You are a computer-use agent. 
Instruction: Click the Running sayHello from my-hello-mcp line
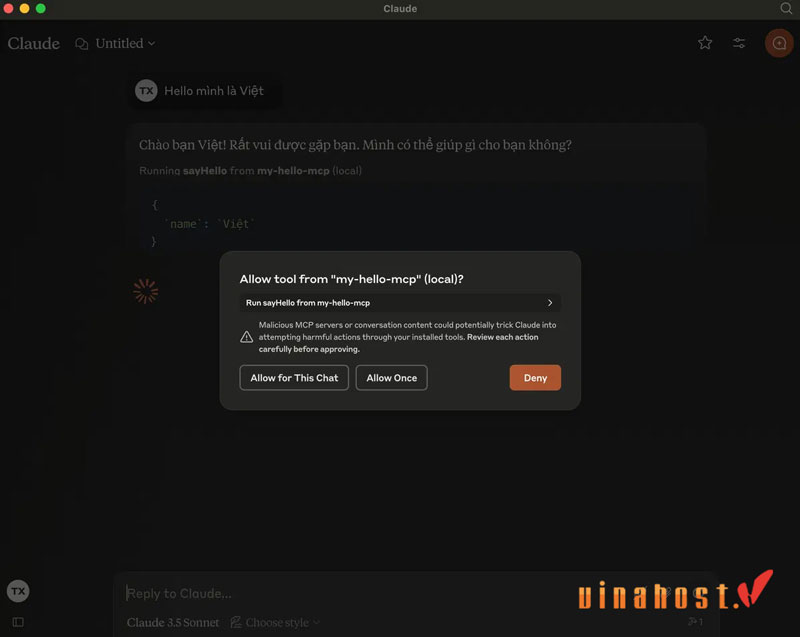pyautogui.click(x=251, y=171)
